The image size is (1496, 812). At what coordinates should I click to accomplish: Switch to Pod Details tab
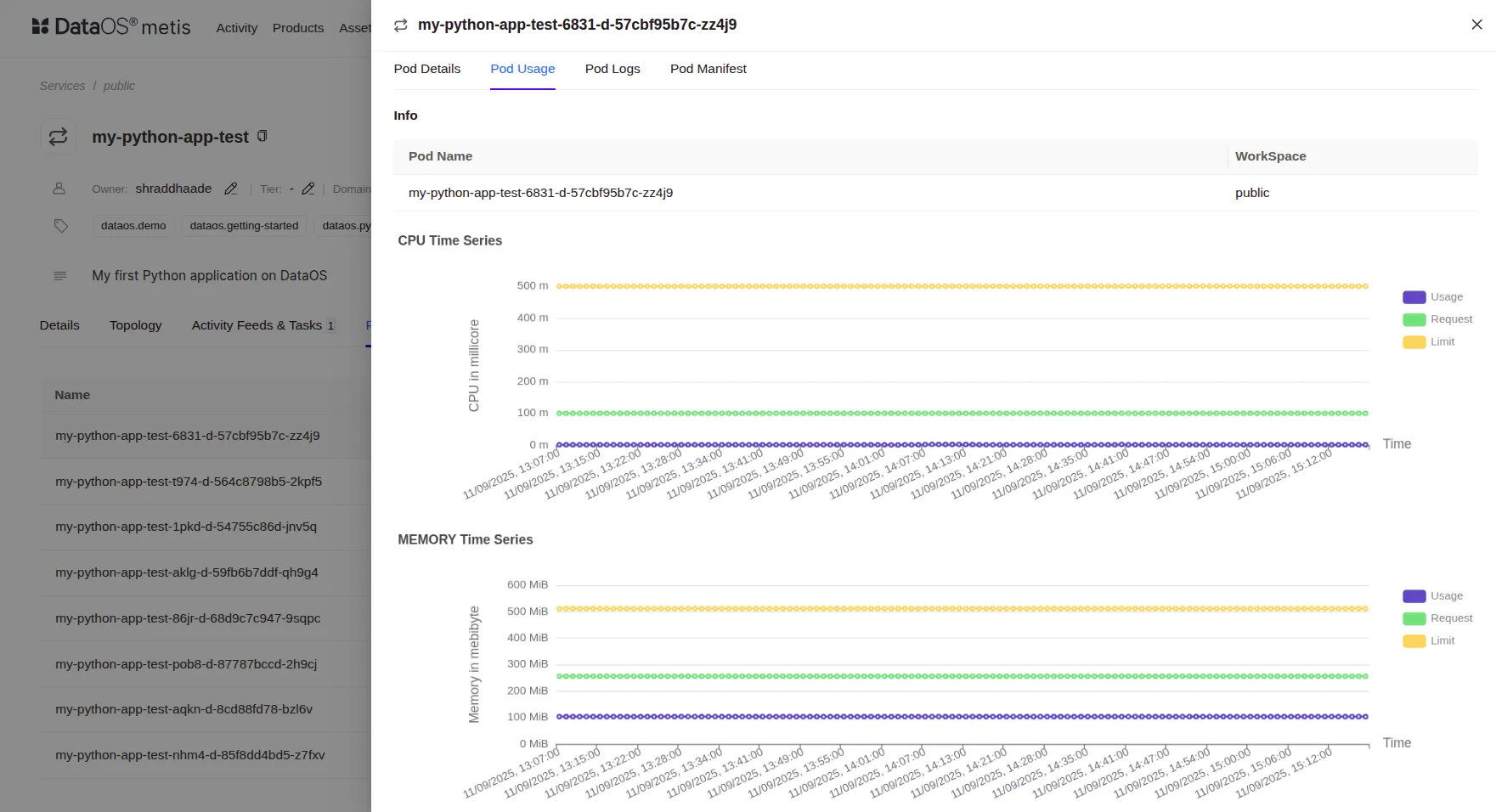427,69
